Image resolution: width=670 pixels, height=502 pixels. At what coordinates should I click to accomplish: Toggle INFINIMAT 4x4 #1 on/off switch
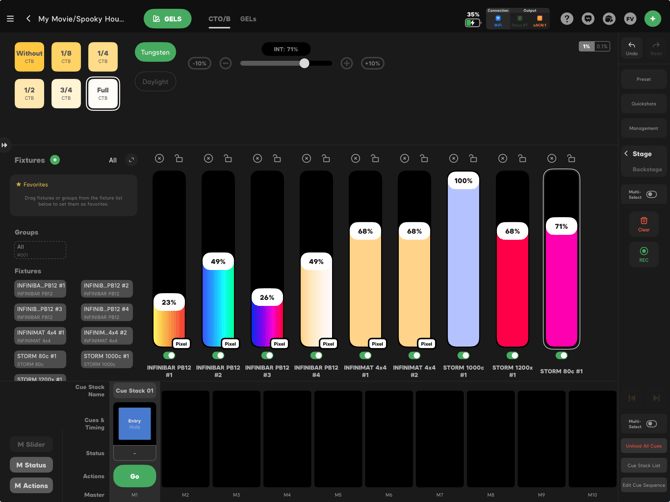click(x=365, y=355)
